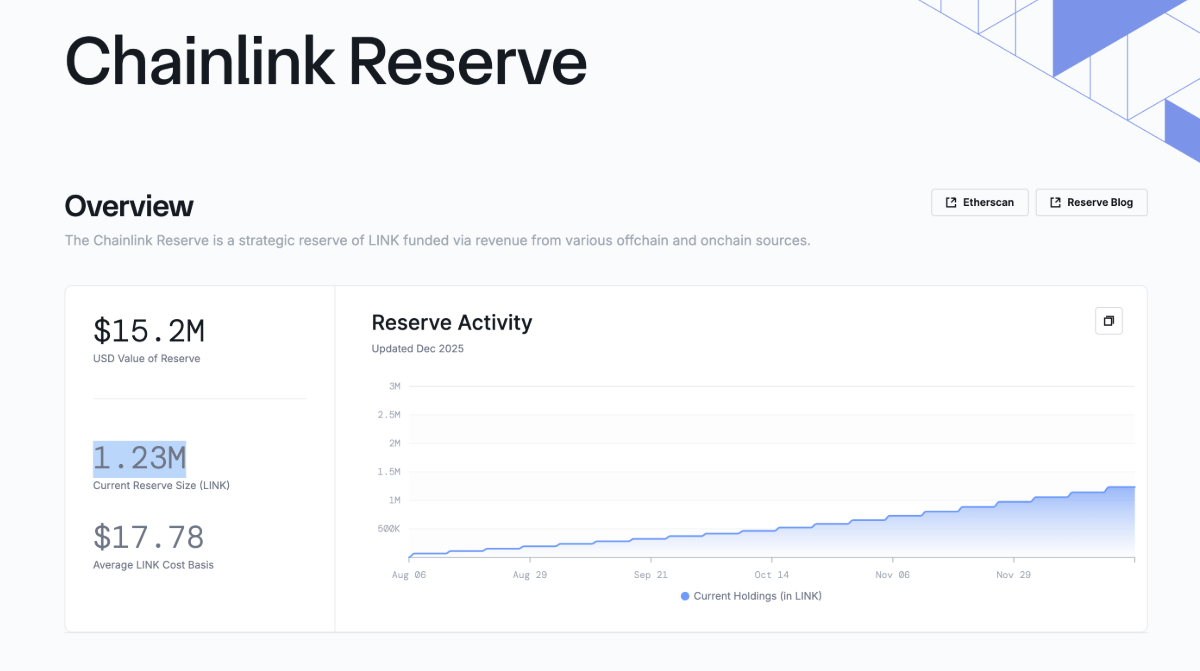Click the chart duplicate icon in its rounded frame
The height and width of the screenshot is (671, 1200).
(1108, 321)
